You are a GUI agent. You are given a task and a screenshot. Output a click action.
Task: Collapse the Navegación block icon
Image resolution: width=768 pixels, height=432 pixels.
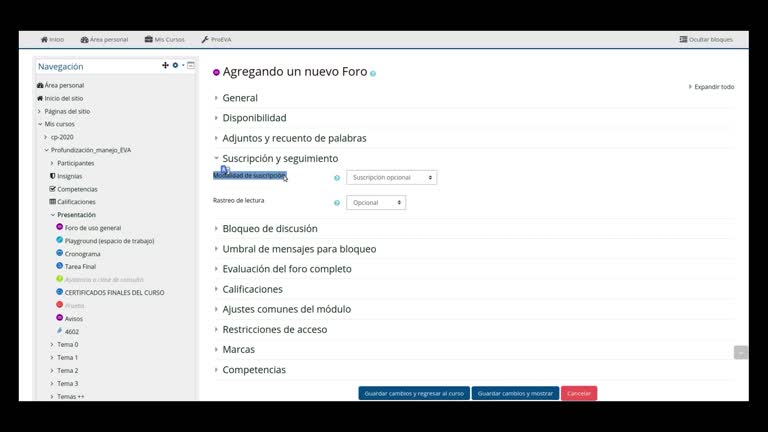coord(191,65)
